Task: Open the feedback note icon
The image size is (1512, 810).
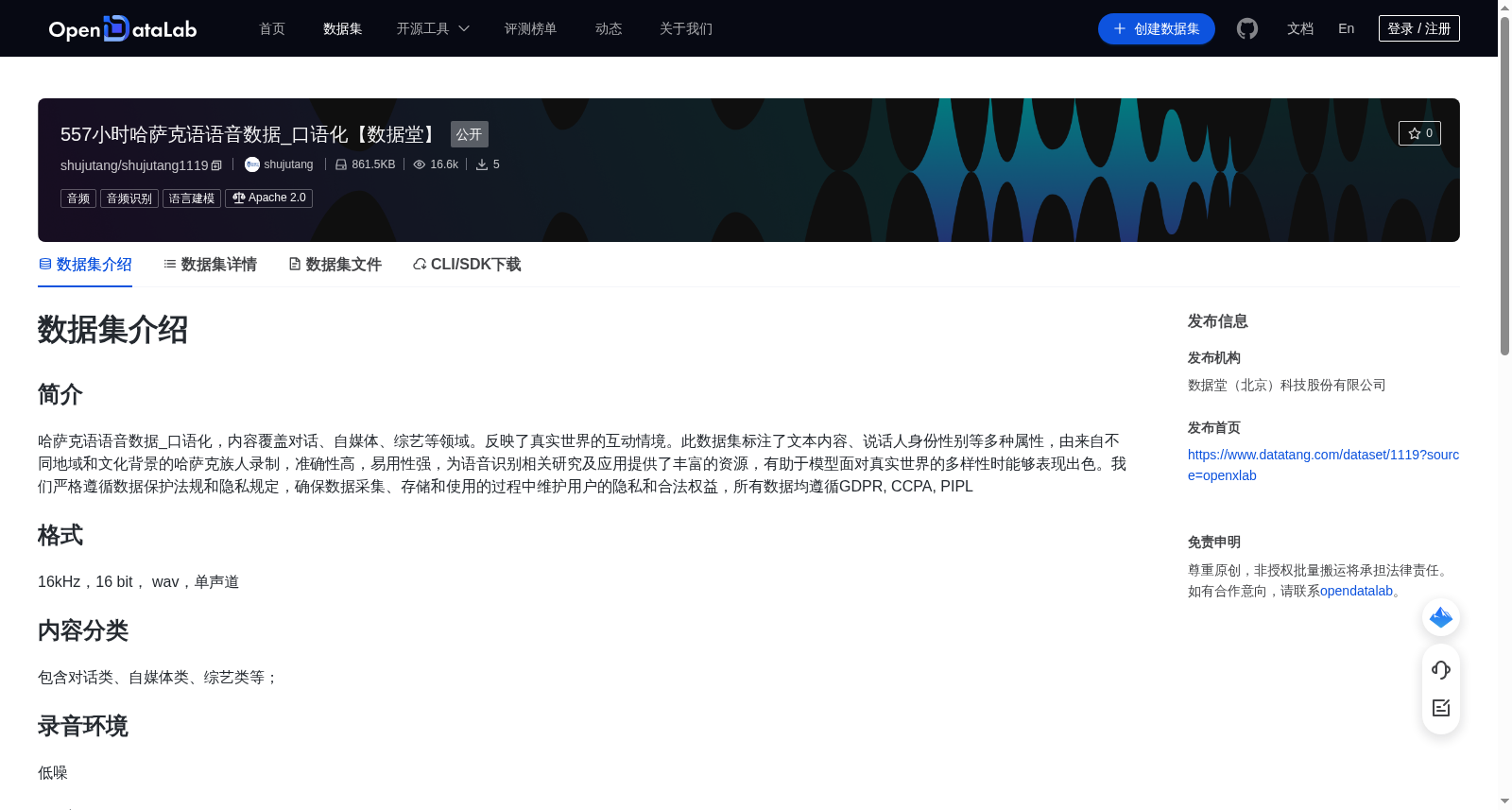Action: [1441, 708]
